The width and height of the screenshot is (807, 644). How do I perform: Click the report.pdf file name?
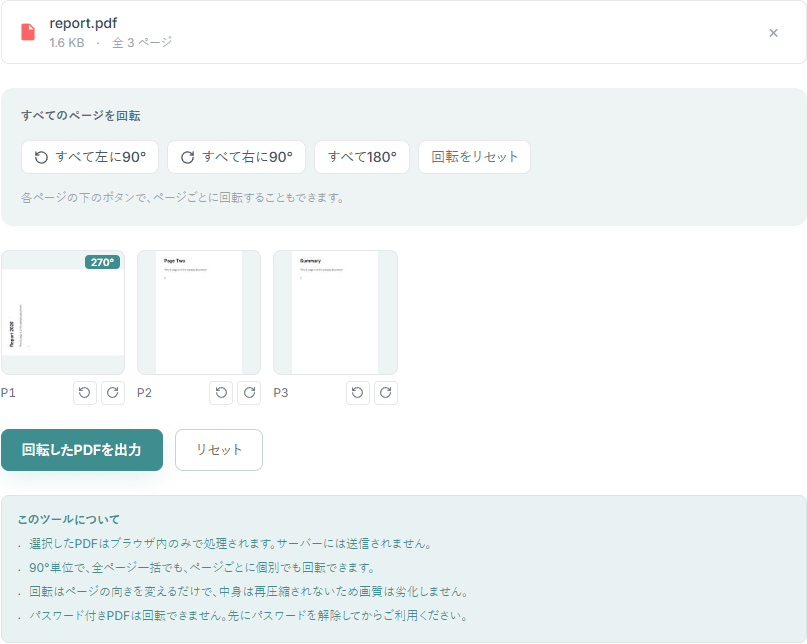coord(83,23)
